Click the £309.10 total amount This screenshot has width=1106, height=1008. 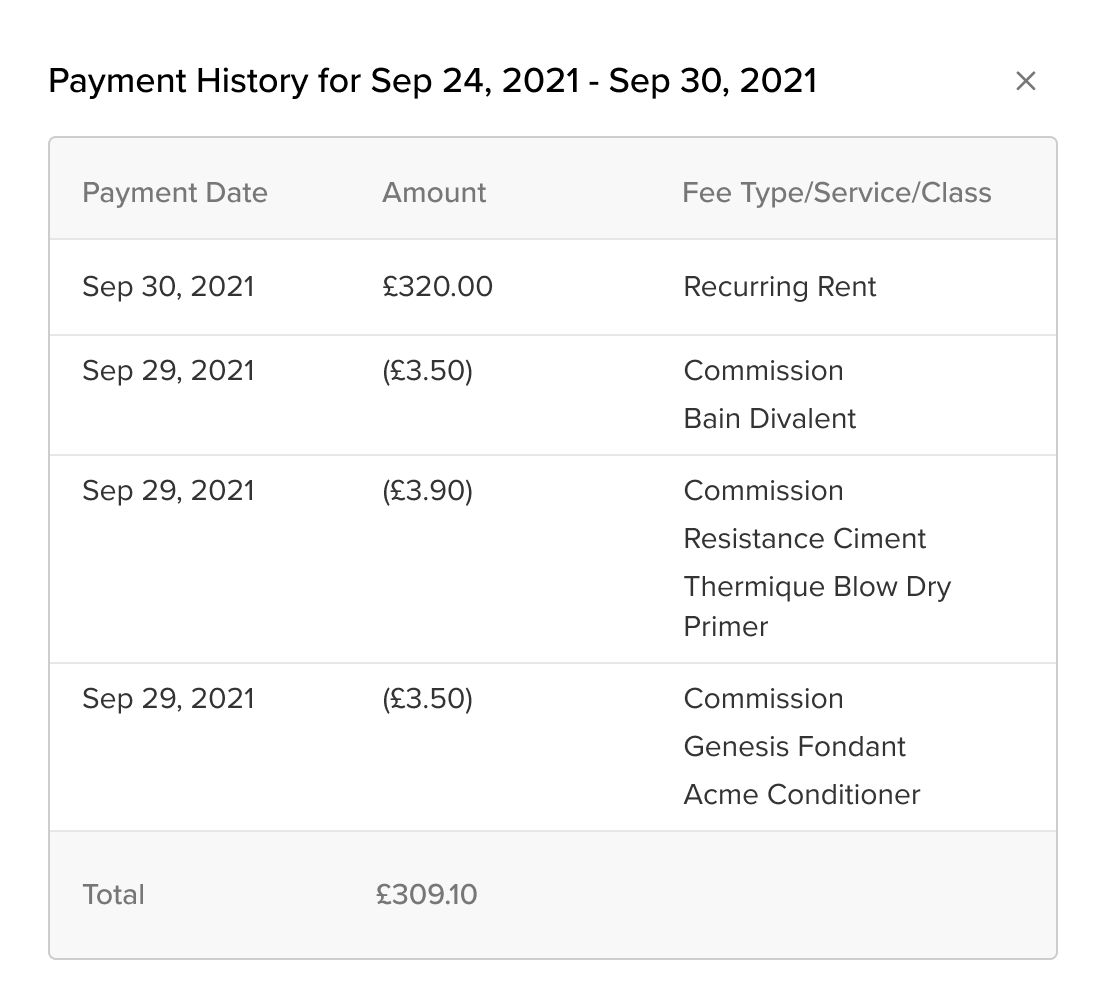pos(427,894)
